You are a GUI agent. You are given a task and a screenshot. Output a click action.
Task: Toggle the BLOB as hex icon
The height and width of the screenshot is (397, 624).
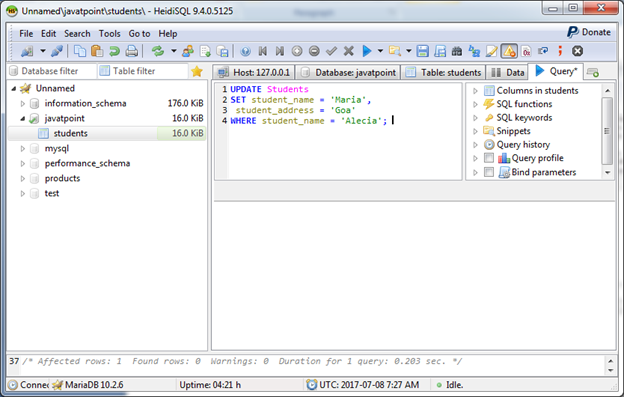tap(526, 51)
